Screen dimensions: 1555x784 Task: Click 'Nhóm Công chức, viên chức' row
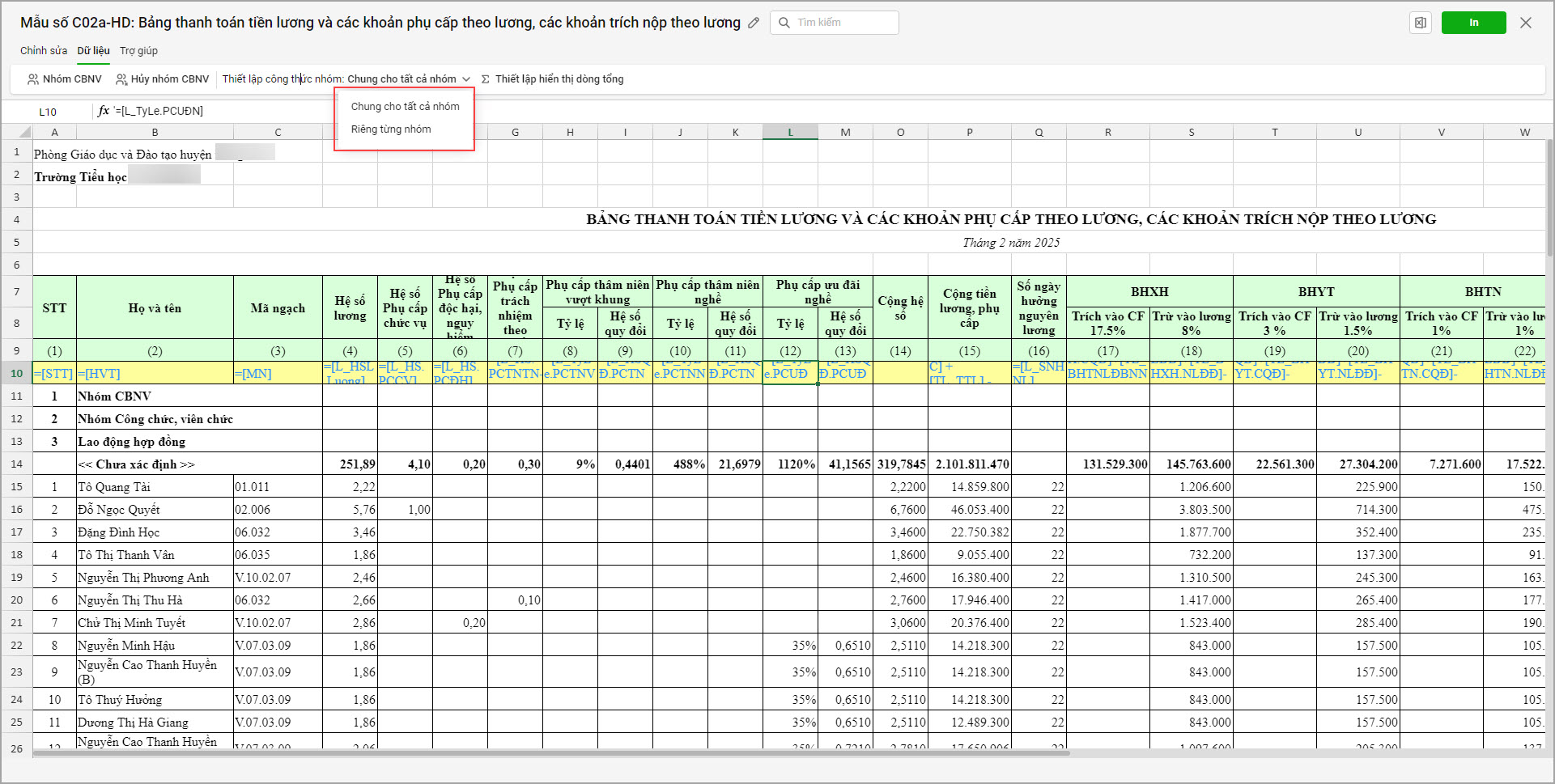click(155, 419)
